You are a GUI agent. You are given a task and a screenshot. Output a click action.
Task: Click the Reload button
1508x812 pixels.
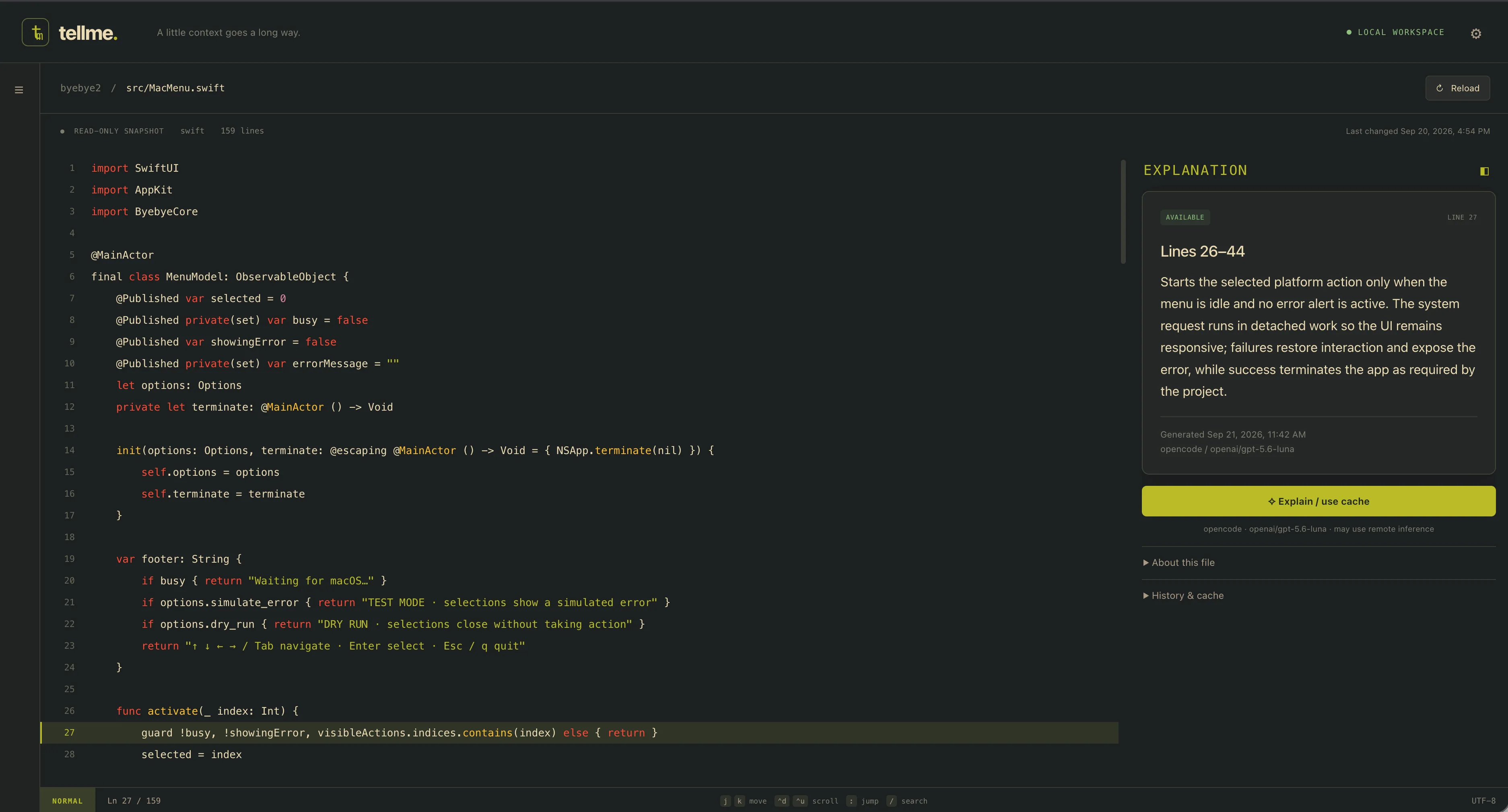pos(1457,88)
